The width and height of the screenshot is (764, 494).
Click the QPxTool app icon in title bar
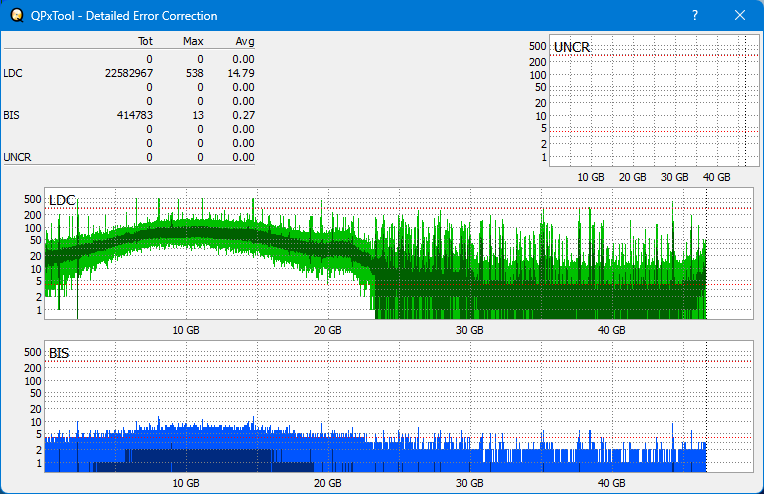[16, 16]
